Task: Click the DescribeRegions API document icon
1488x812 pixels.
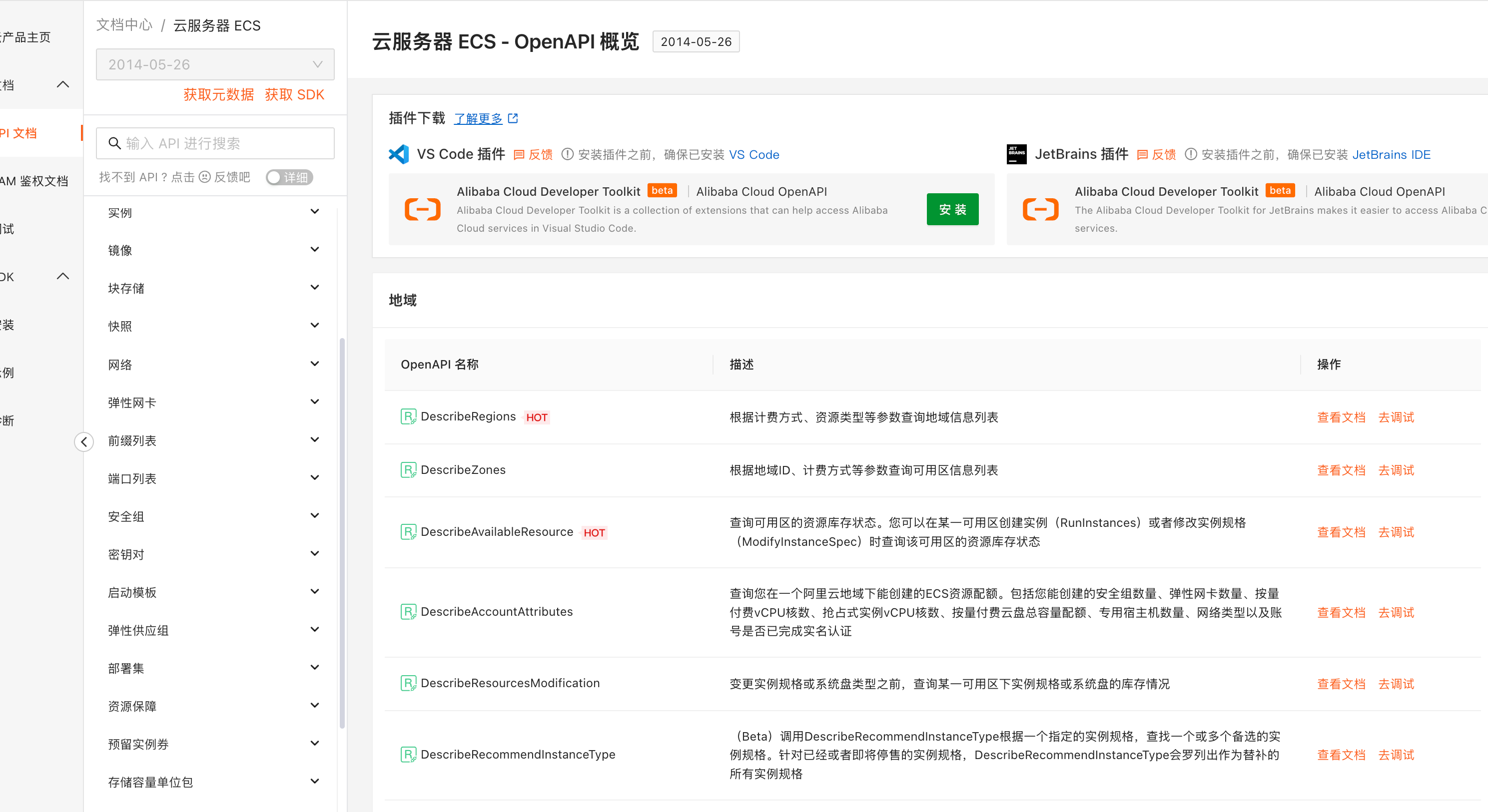Action: [x=408, y=416]
